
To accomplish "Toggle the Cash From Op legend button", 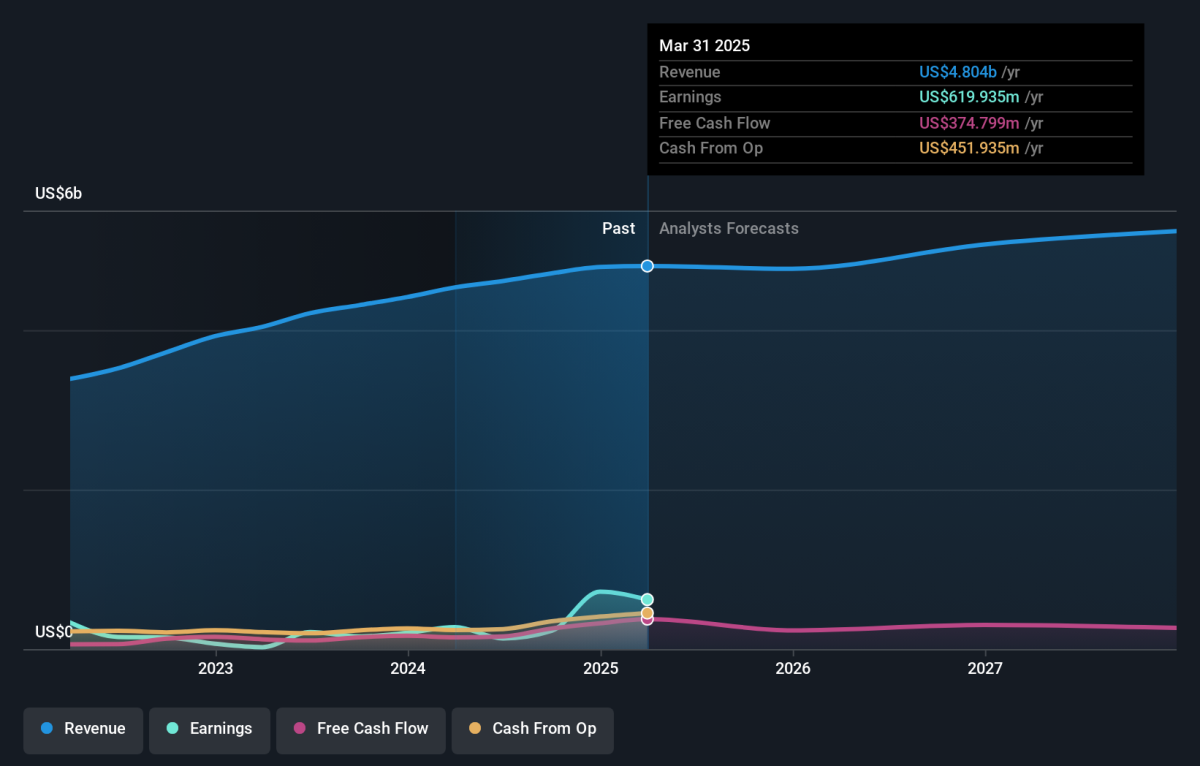I will pos(532,729).
